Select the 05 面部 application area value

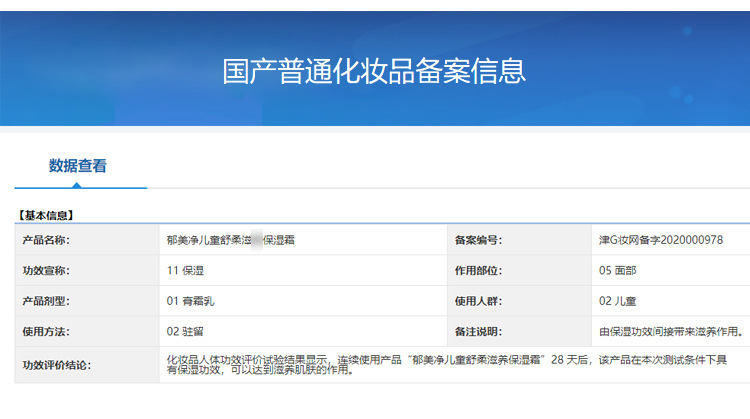point(618,271)
